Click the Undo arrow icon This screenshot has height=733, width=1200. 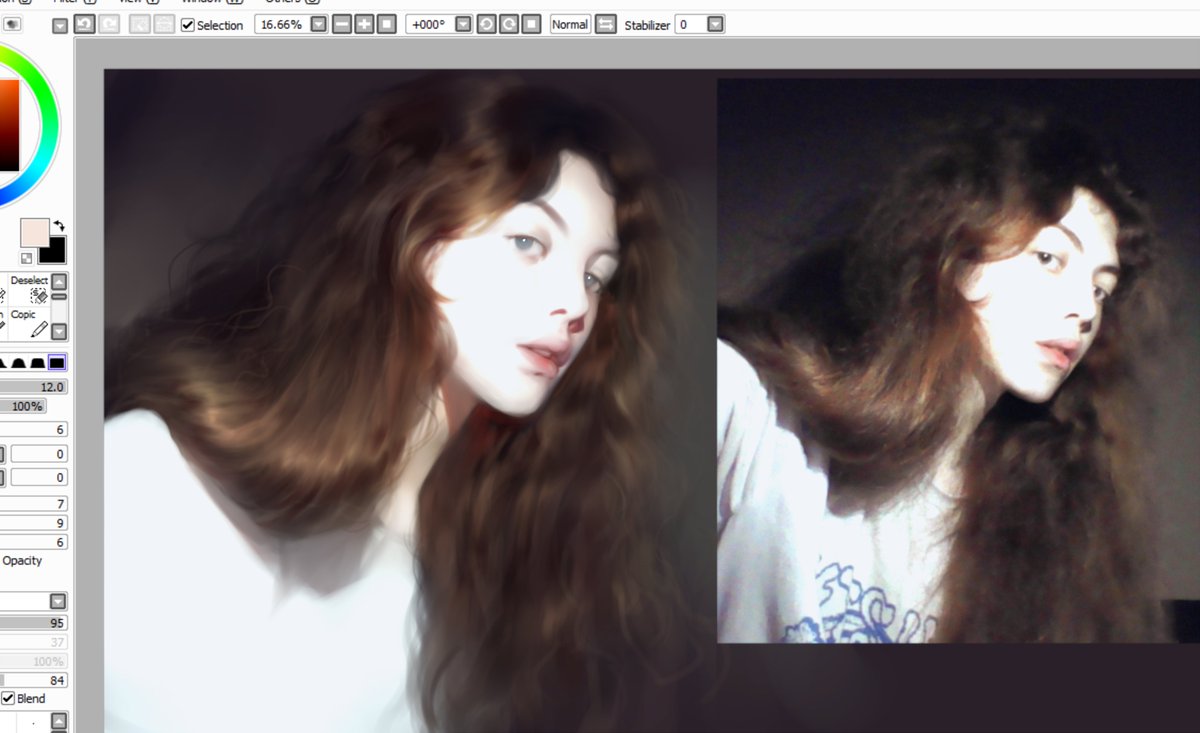pyautogui.click(x=85, y=25)
